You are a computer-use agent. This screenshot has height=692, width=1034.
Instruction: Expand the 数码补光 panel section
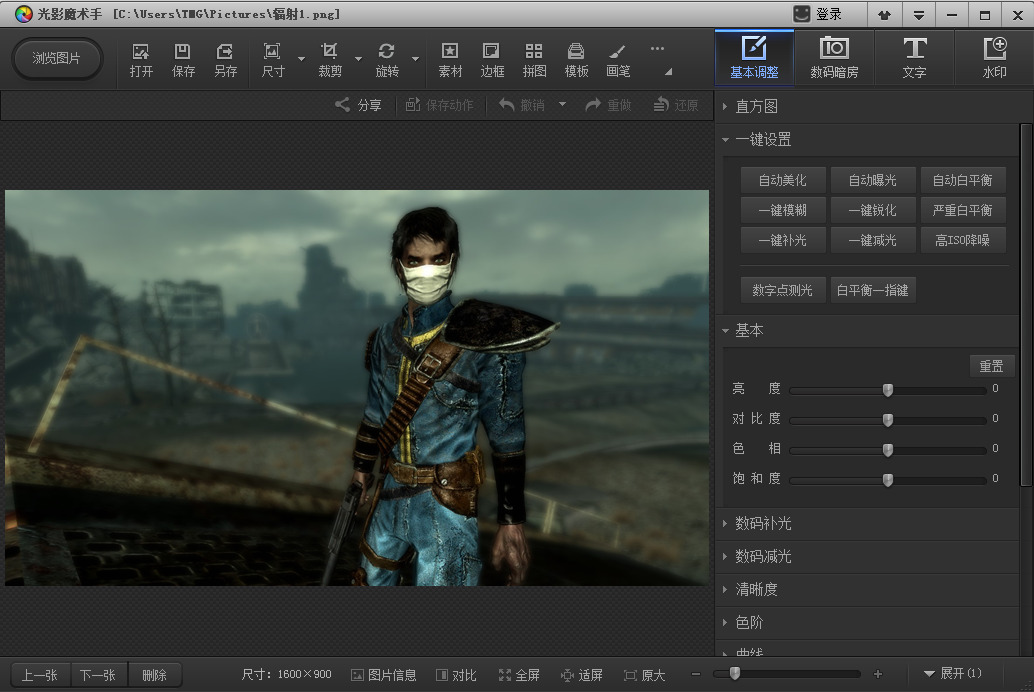(763, 523)
